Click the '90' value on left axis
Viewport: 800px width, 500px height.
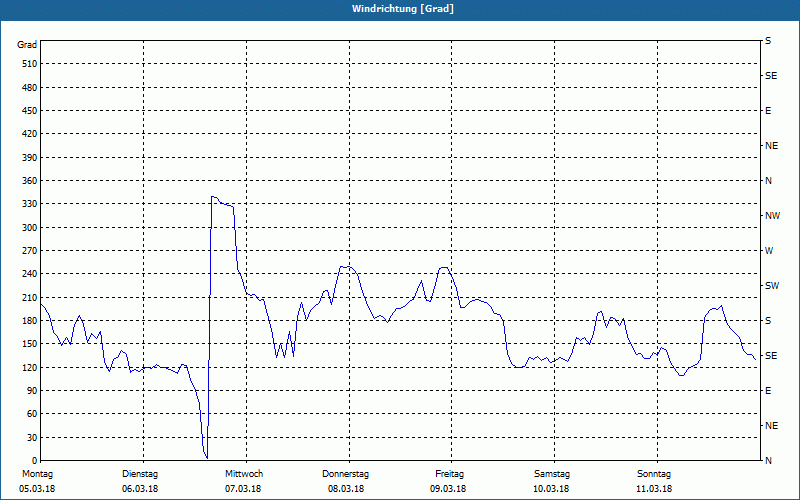(33, 391)
